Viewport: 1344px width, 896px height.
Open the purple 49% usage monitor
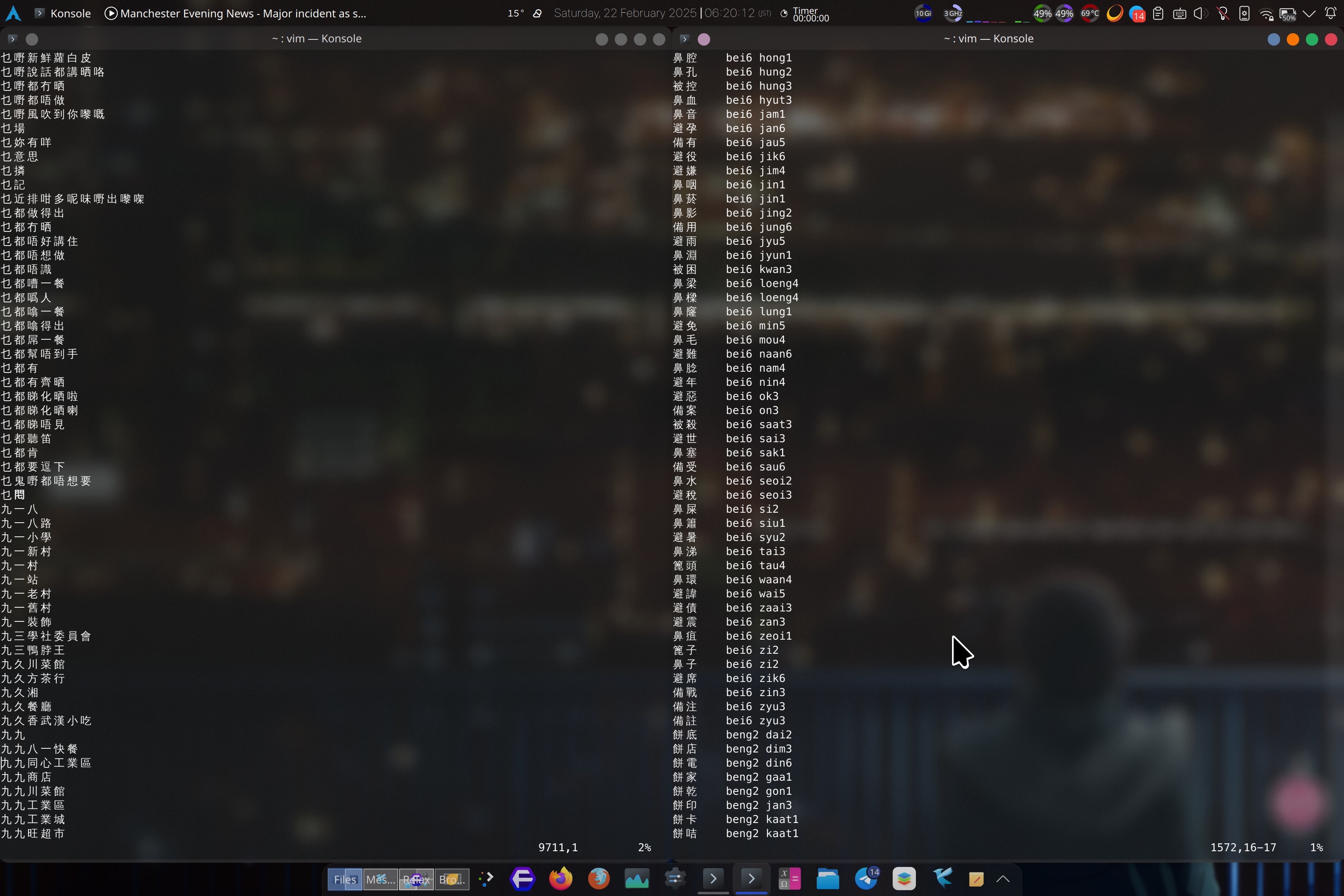coord(1064,13)
